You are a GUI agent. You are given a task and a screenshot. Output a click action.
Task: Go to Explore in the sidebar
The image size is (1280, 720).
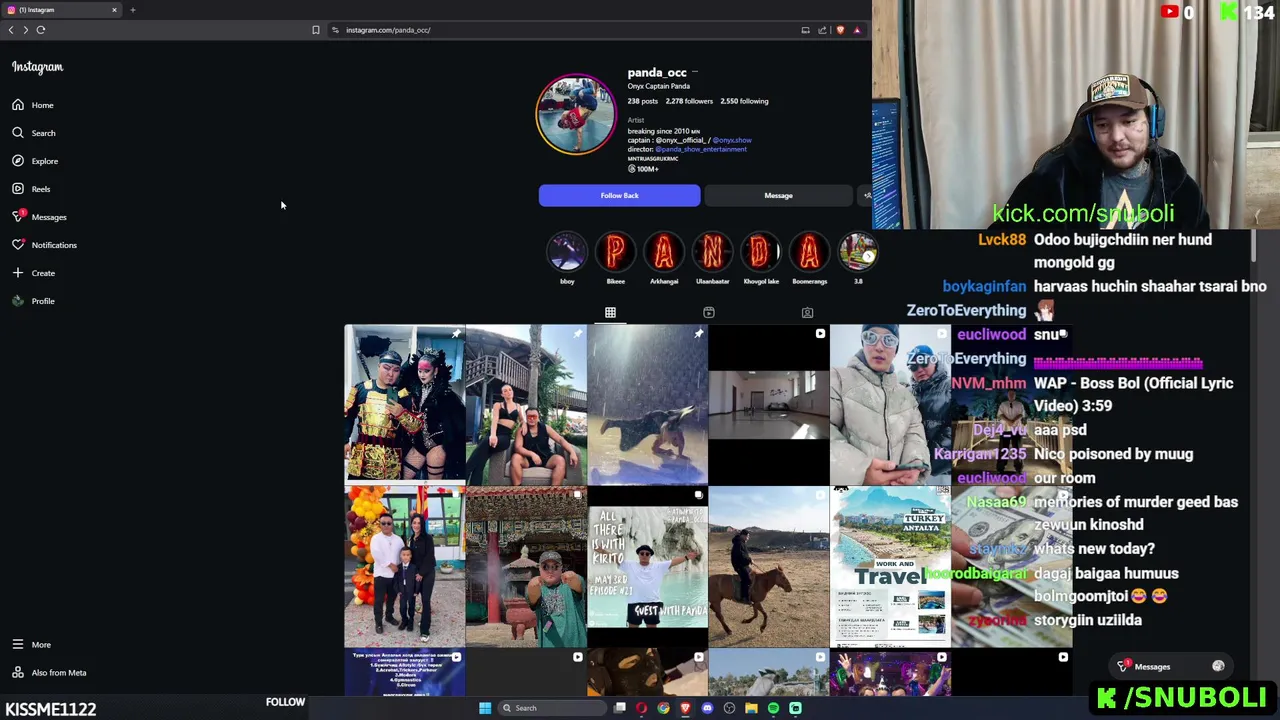tap(35, 161)
